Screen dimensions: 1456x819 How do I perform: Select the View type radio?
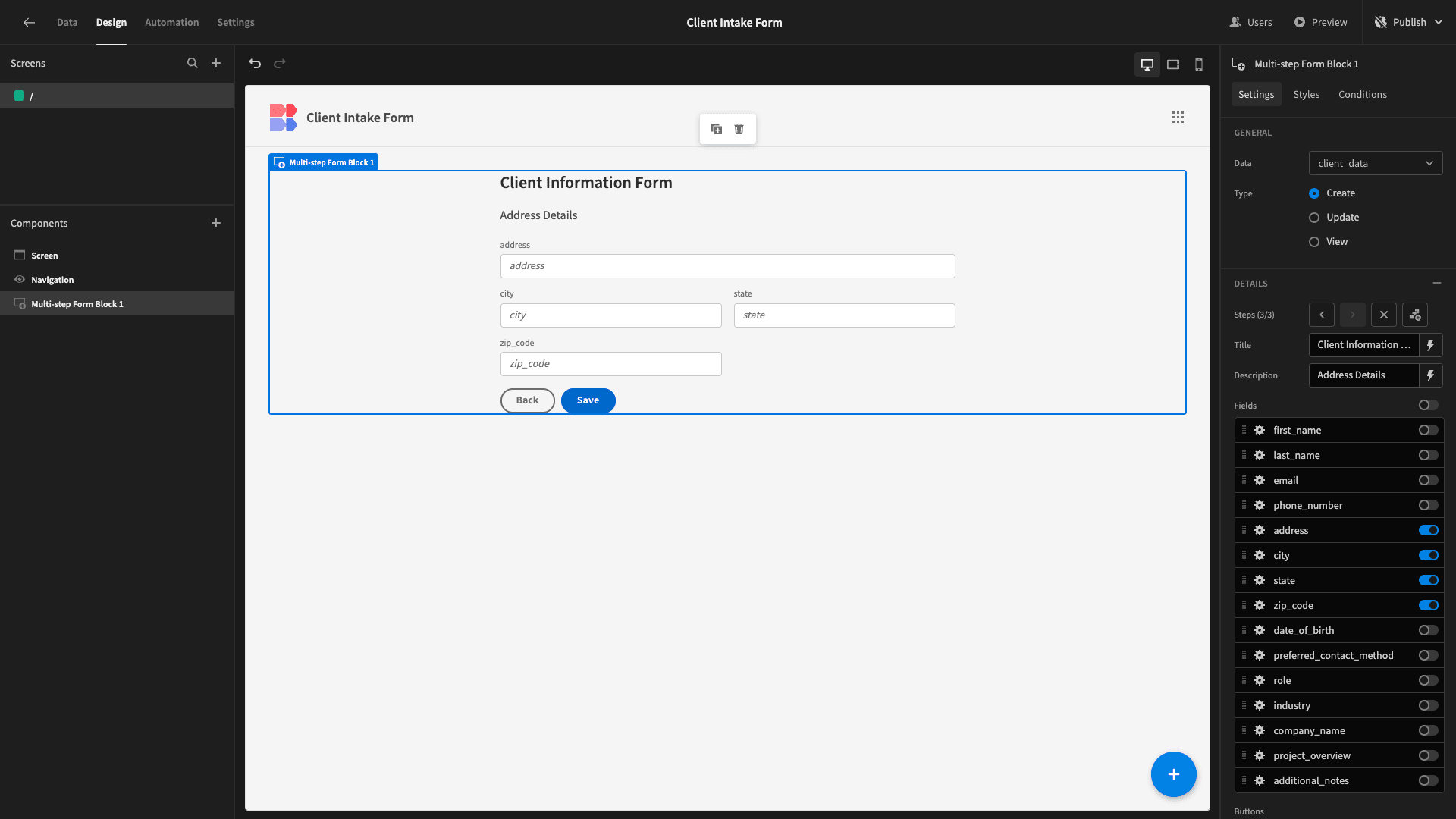[1314, 242]
